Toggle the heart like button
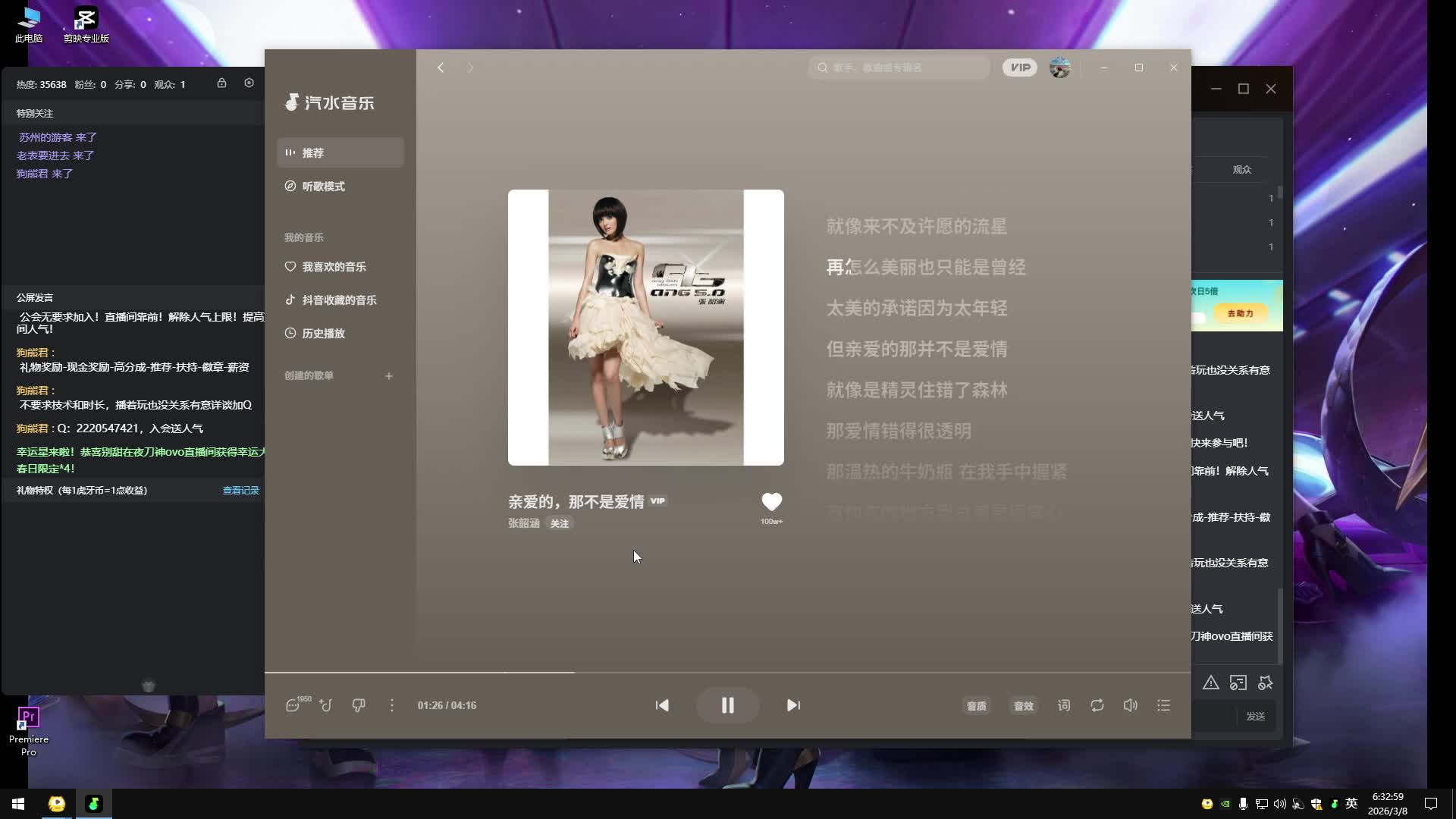The height and width of the screenshot is (819, 1456). pos(771,502)
